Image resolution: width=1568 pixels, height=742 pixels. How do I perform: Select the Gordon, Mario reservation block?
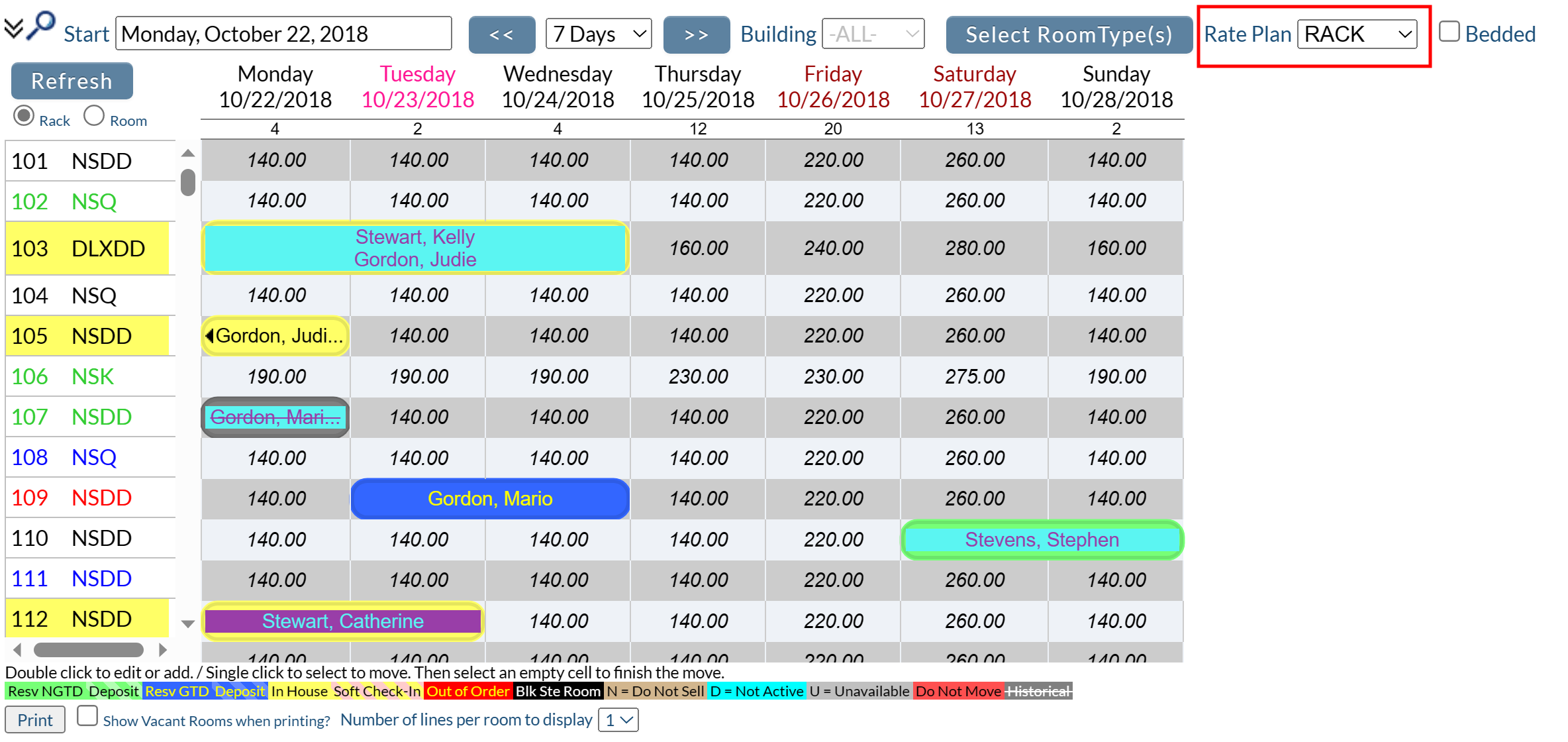[x=490, y=499]
